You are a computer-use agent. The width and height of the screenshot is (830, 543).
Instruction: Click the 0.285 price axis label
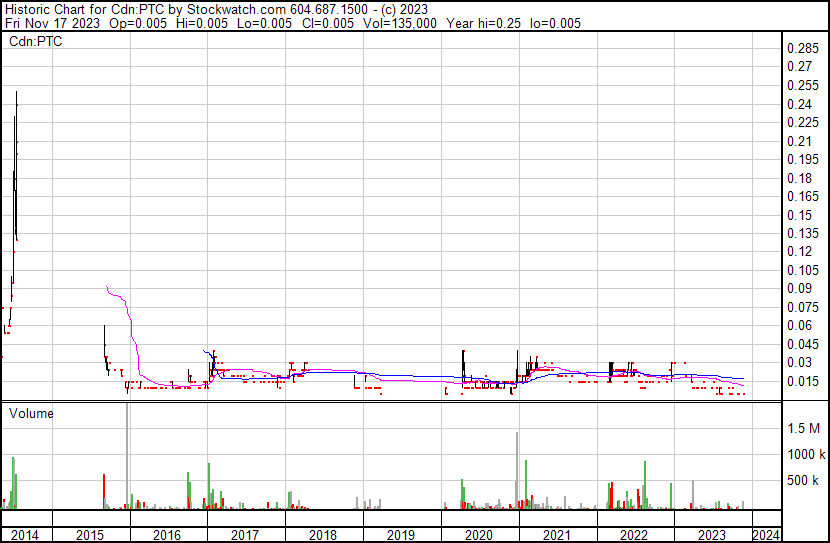[803, 48]
